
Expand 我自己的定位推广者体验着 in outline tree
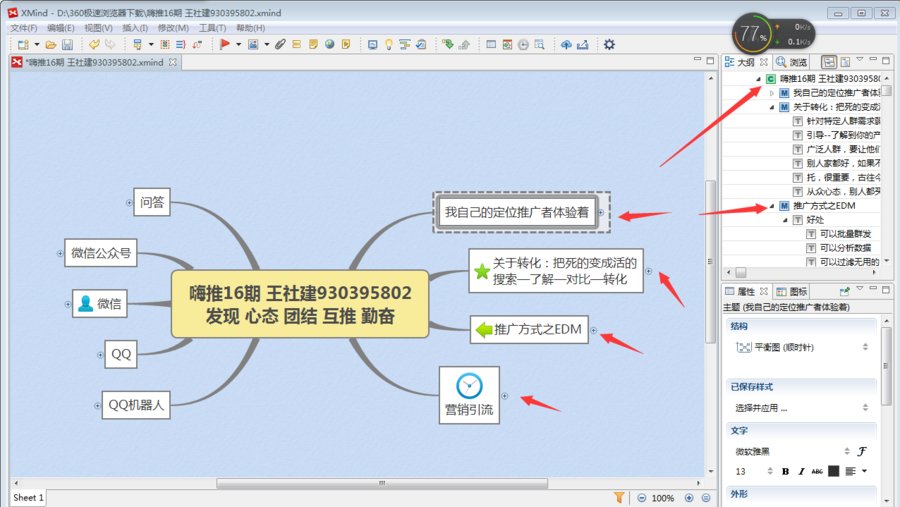(772, 93)
